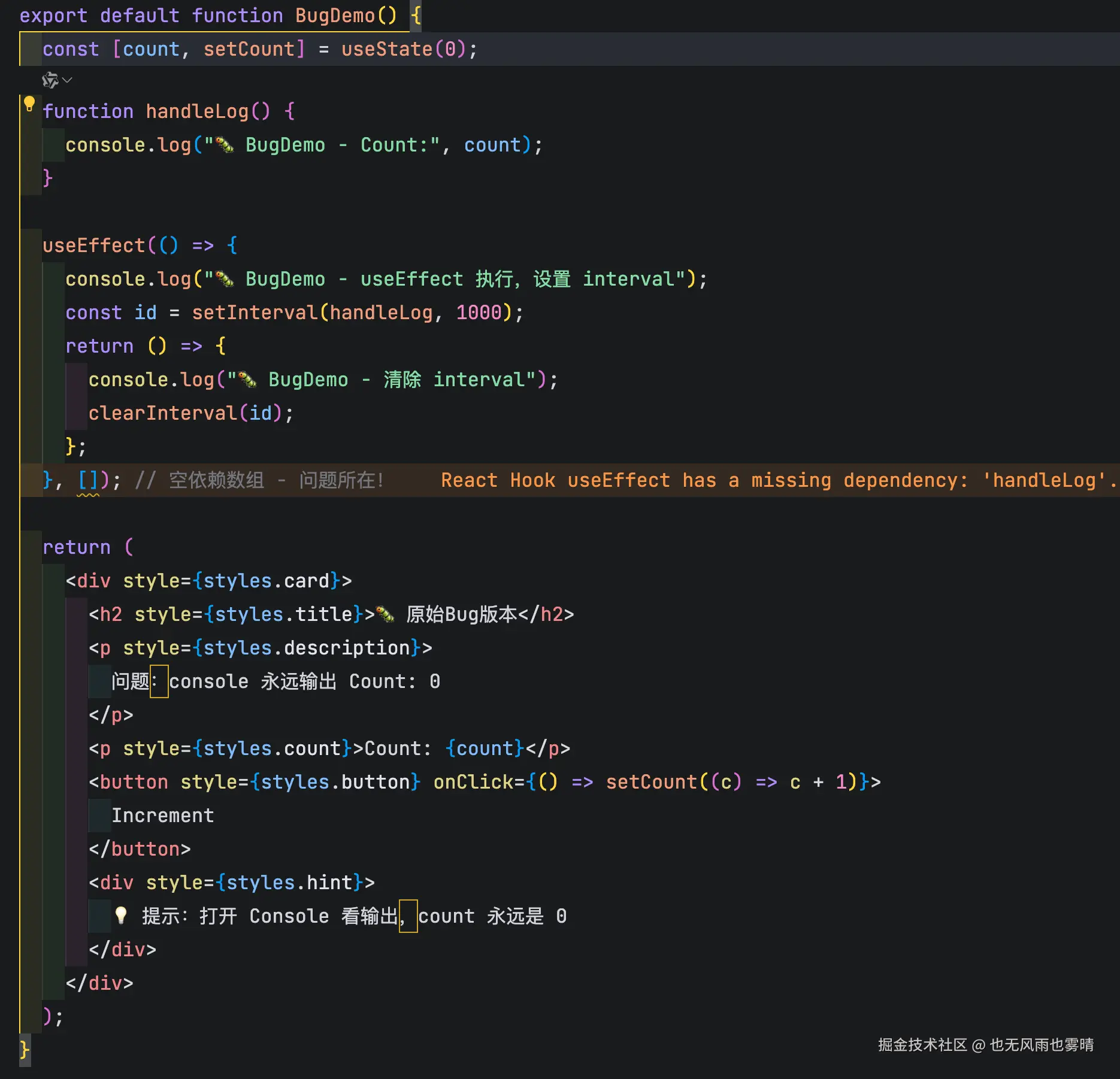
Task: Click the squiggly-underlined empty dependency array []
Action: [x=88, y=480]
